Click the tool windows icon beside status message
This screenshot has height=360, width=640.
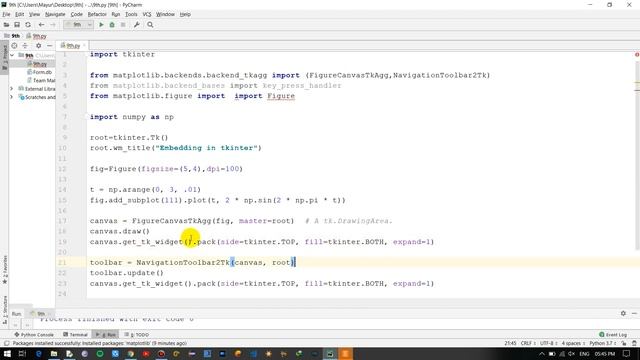point(6,343)
